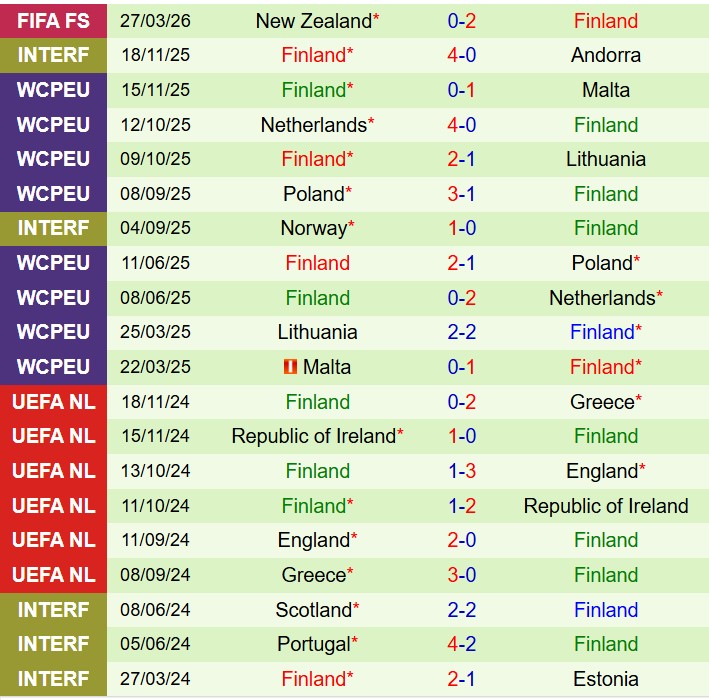The height and width of the screenshot is (700, 709).
Task: Select the Portugal team name
Action: click(x=314, y=644)
